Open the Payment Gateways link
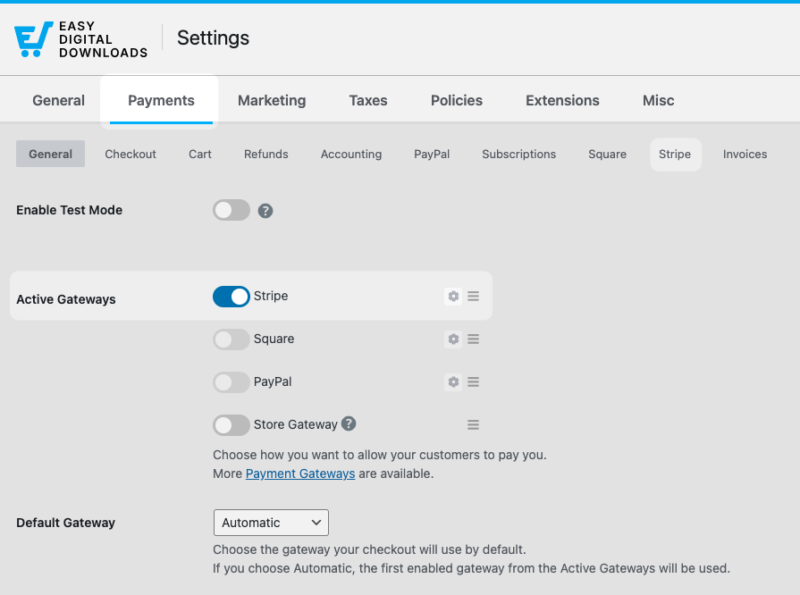800x595 pixels. (x=300, y=473)
